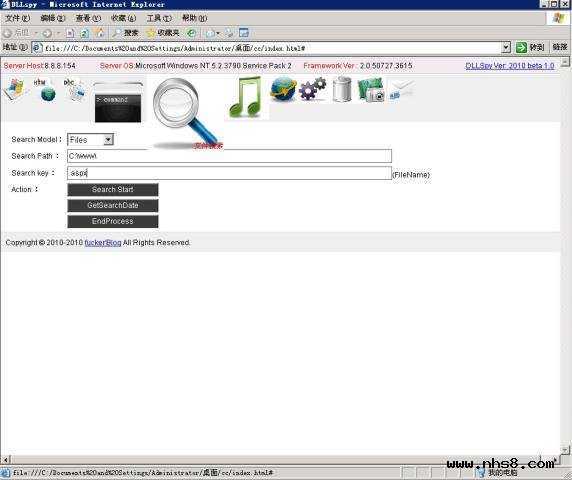This screenshot has height=480, width=572.
Task: Click the Server OS label text
Action: click(x=116, y=66)
